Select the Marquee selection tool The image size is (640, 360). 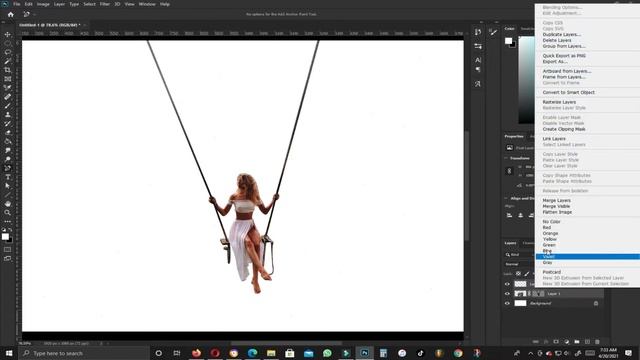coord(7,43)
